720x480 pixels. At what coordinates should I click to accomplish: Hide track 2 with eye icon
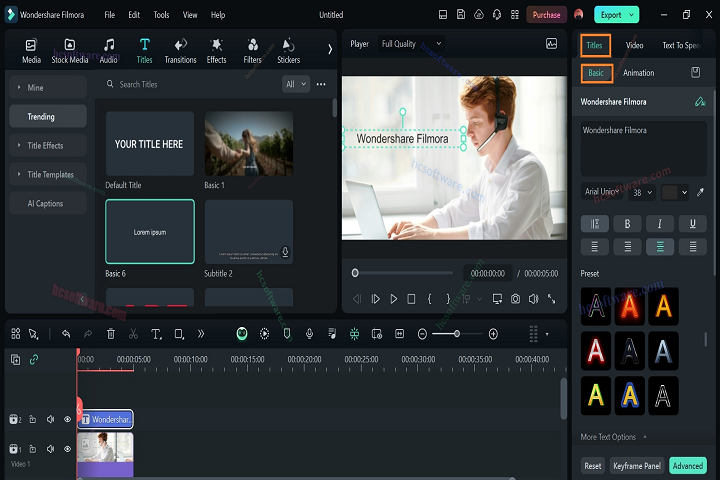pyautogui.click(x=68, y=419)
